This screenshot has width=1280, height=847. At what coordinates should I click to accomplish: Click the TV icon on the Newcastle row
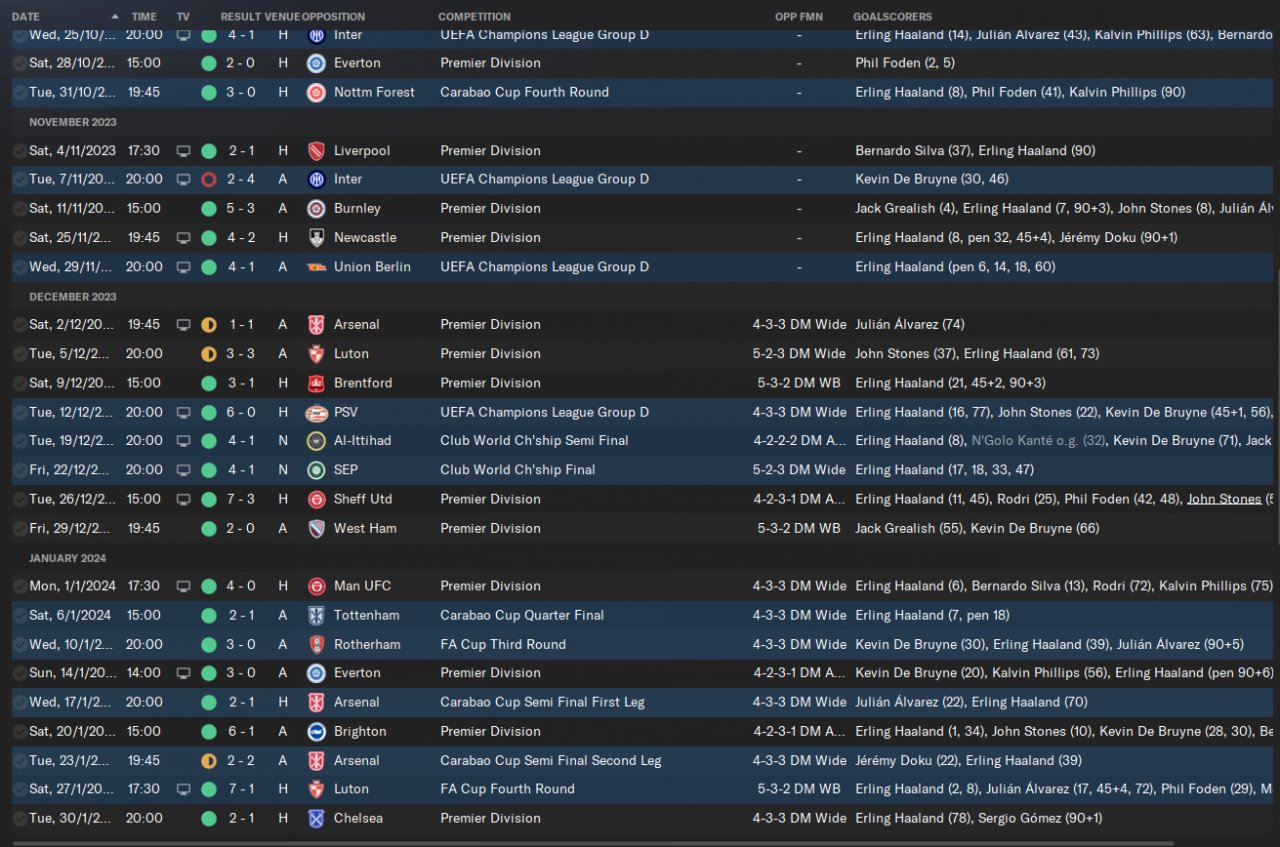click(183, 238)
